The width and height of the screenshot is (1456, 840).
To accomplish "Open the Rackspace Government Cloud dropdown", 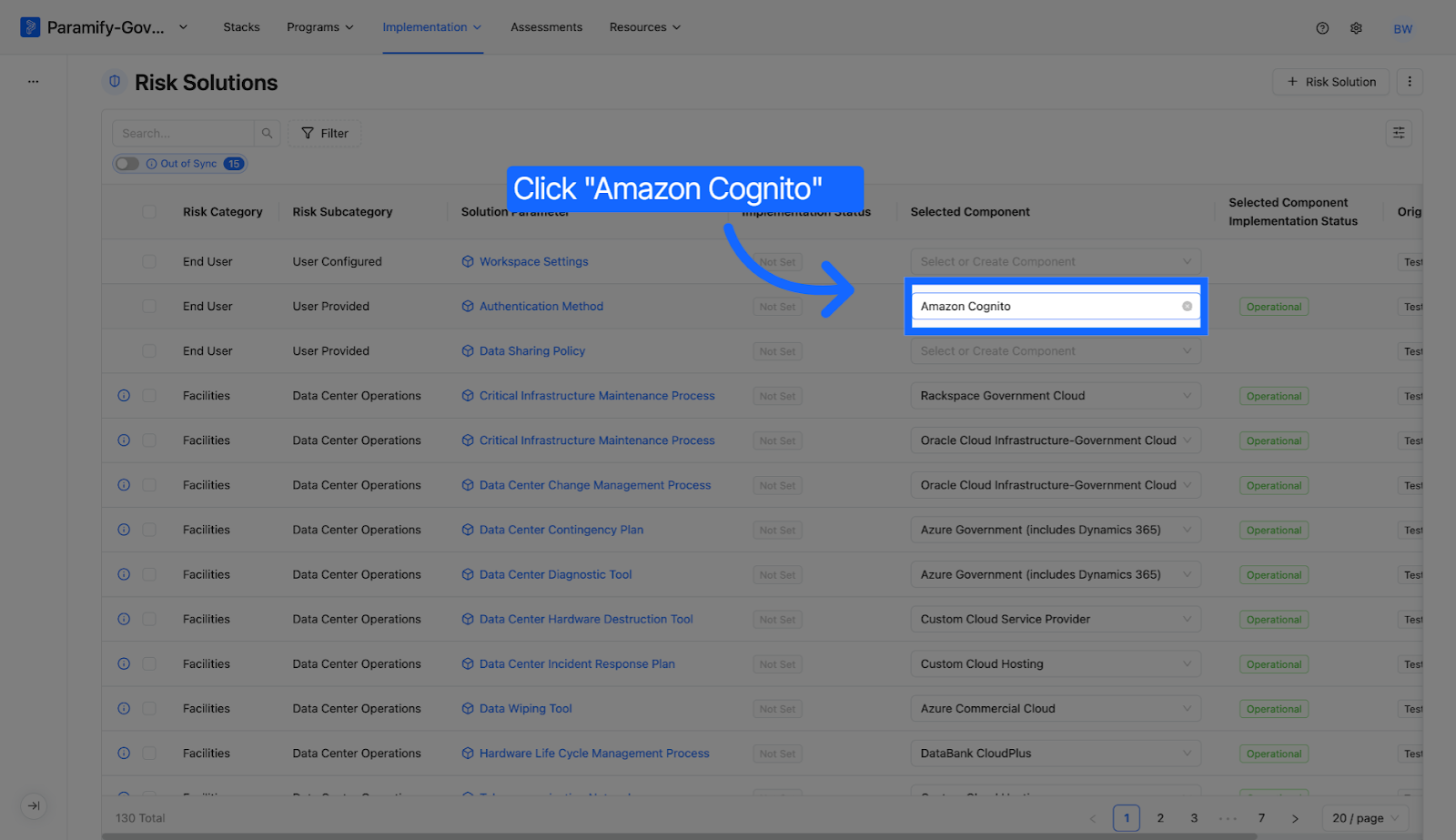I will click(x=1056, y=396).
